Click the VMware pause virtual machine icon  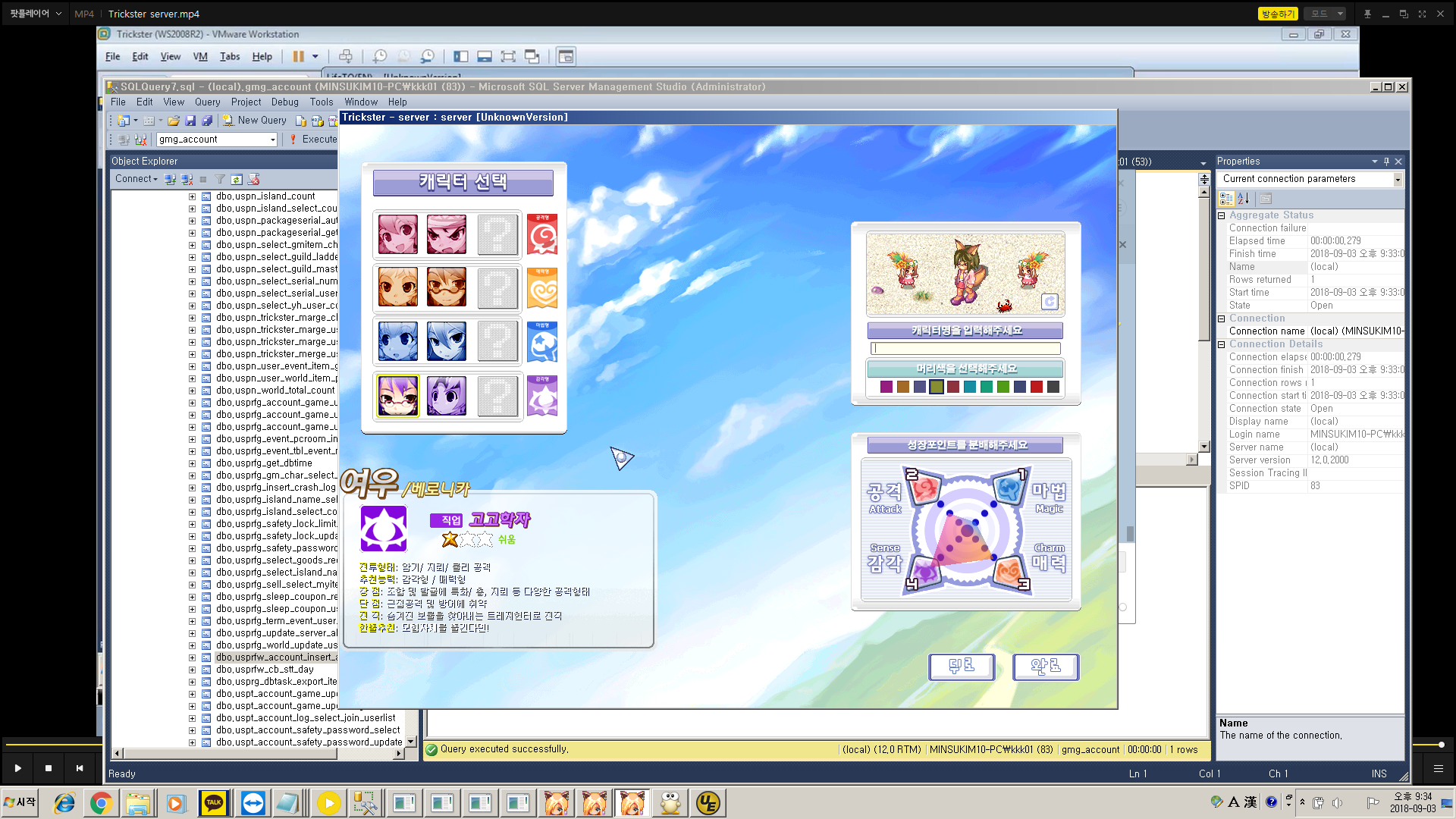tap(298, 56)
